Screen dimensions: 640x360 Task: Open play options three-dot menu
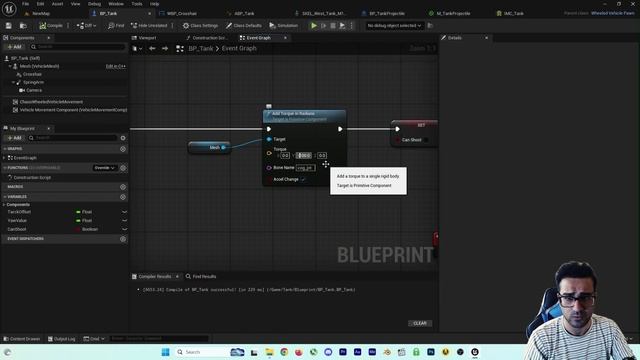351,26
